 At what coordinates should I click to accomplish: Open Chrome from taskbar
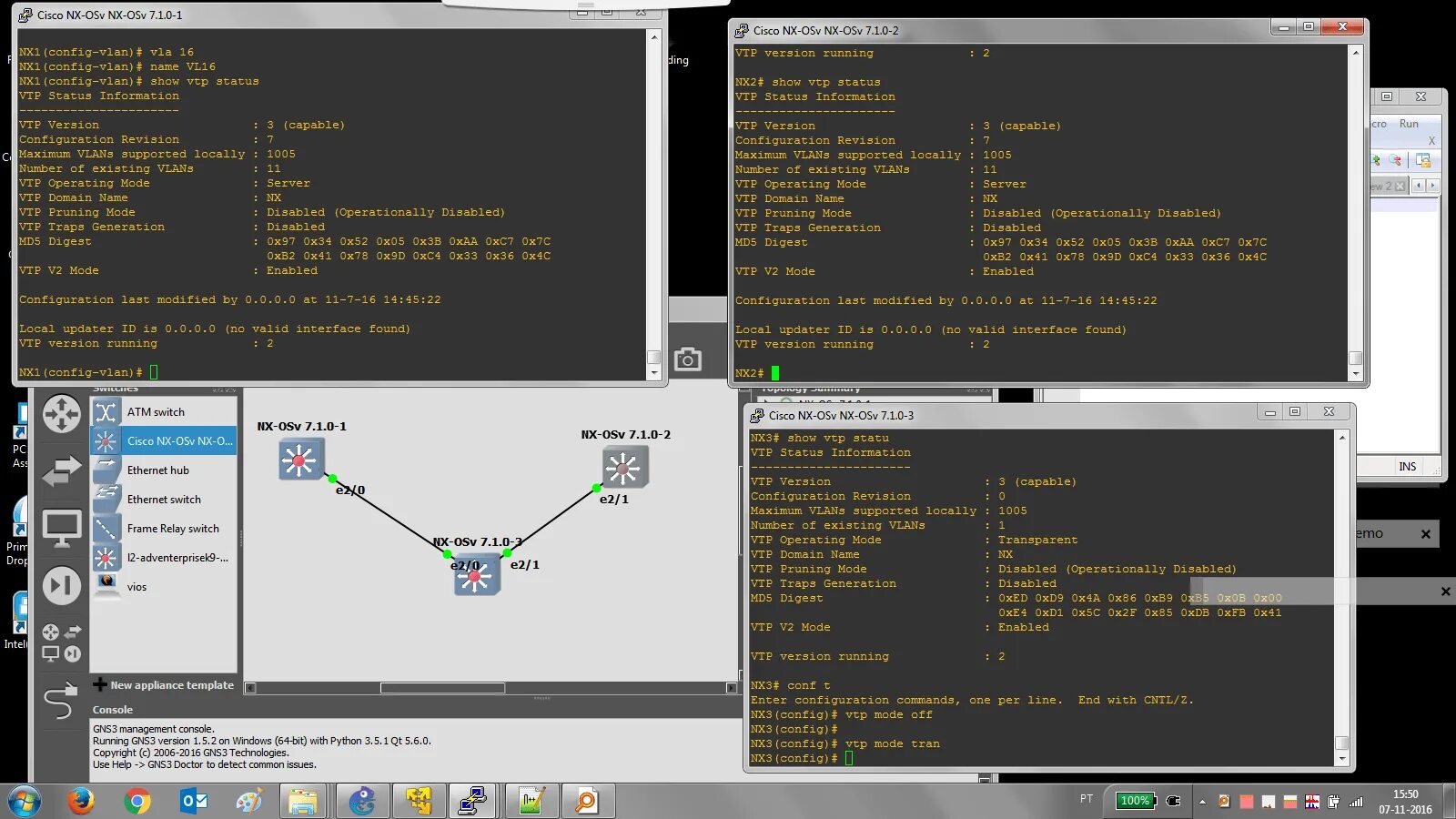(x=137, y=802)
